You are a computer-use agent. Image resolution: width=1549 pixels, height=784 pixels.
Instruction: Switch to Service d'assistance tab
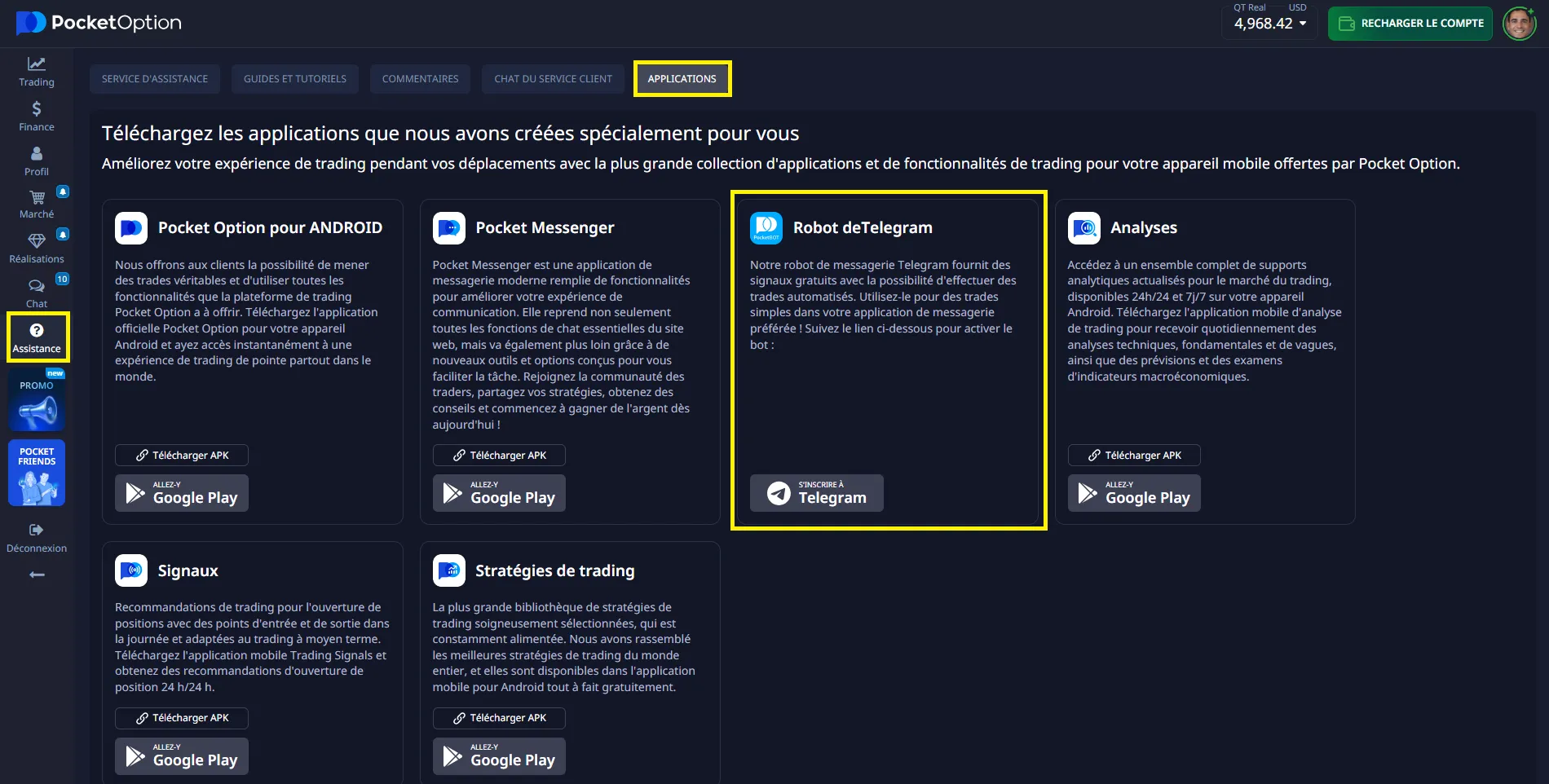click(x=155, y=79)
